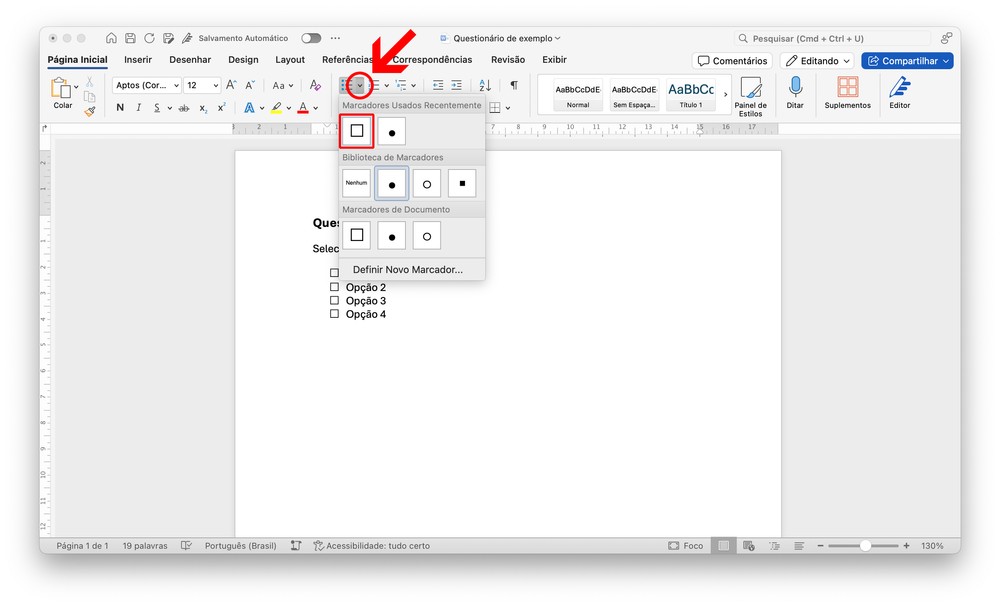
Task: Click the Comentários button
Action: 732,61
